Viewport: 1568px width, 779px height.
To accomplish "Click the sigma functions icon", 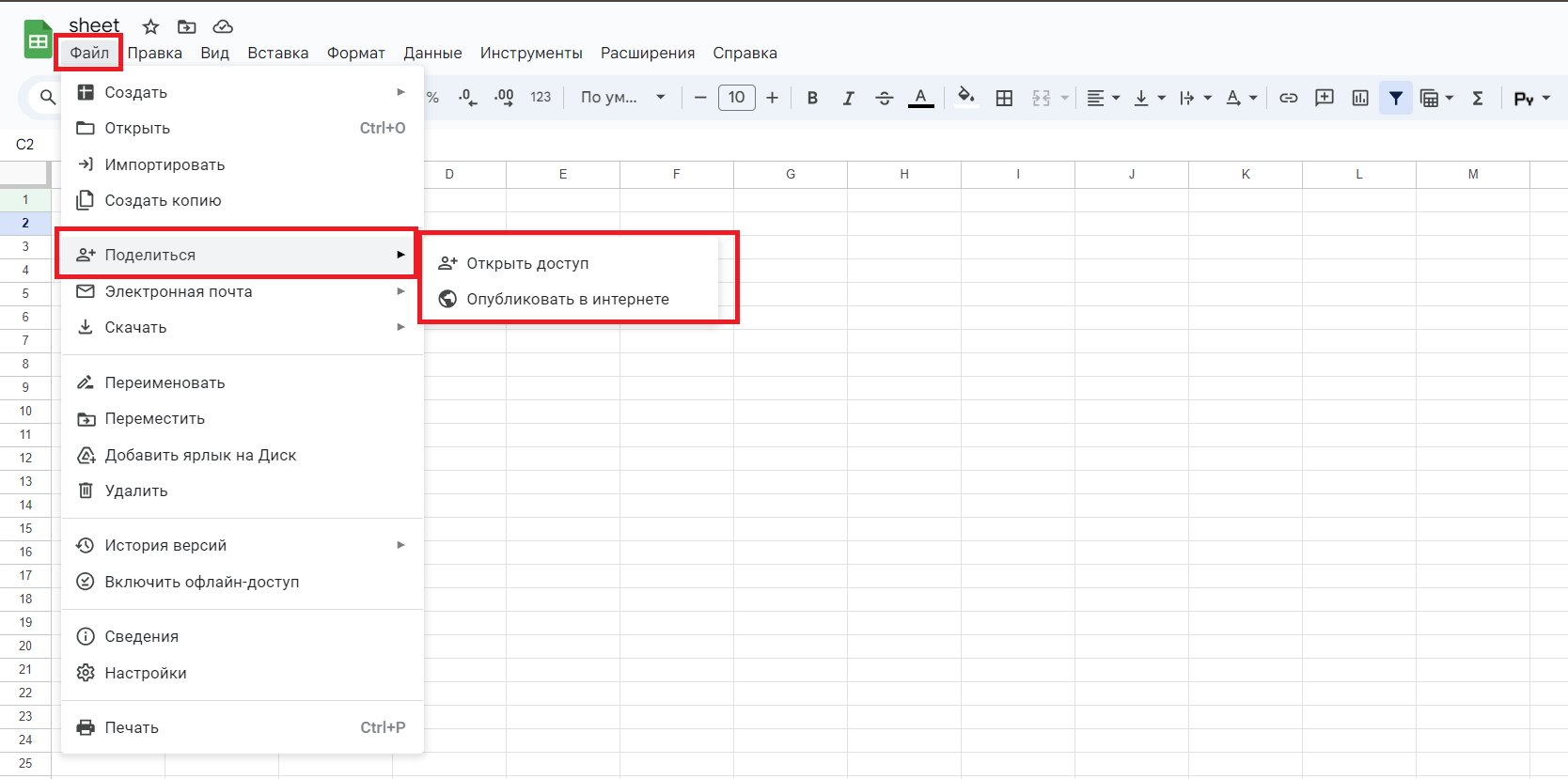I will point(1477,98).
